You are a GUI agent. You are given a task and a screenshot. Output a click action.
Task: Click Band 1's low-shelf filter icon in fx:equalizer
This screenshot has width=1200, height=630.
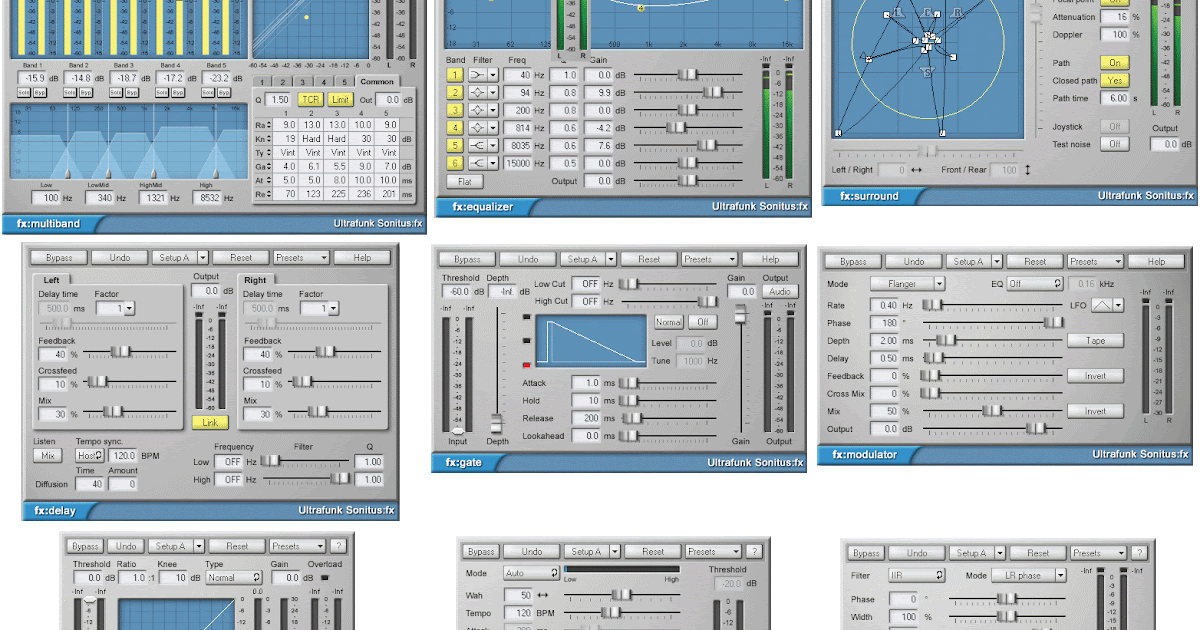(476, 75)
